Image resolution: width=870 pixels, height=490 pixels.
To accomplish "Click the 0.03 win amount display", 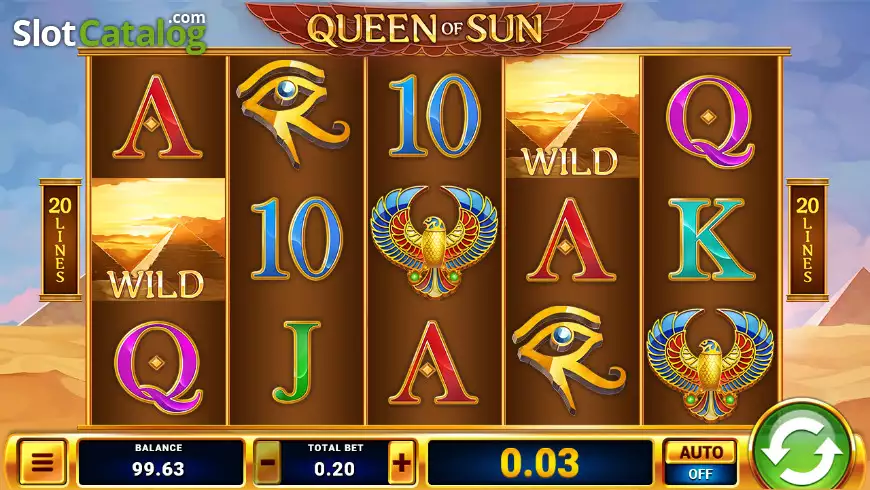I will pos(540,462).
